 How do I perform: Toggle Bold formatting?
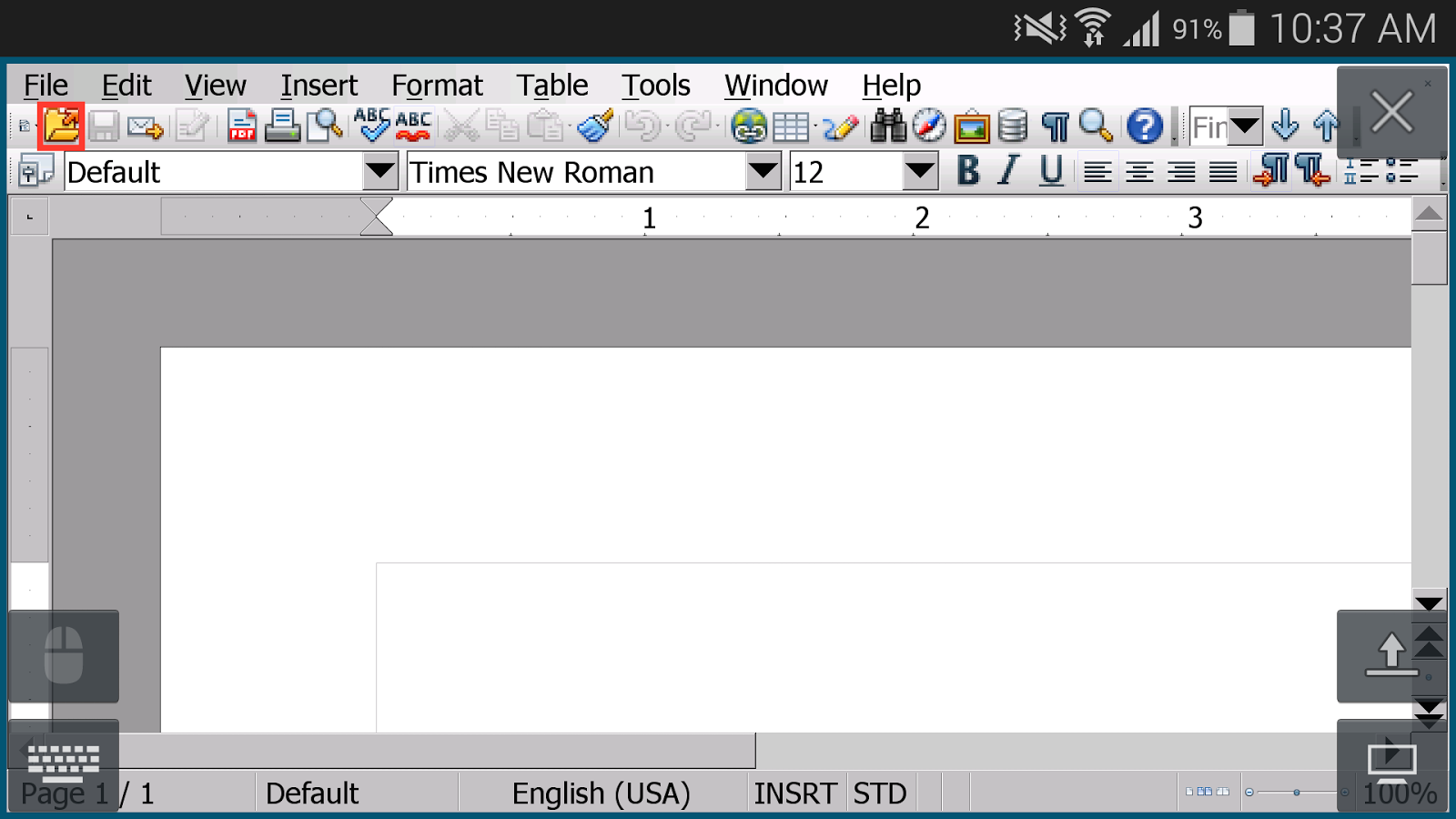point(968,171)
